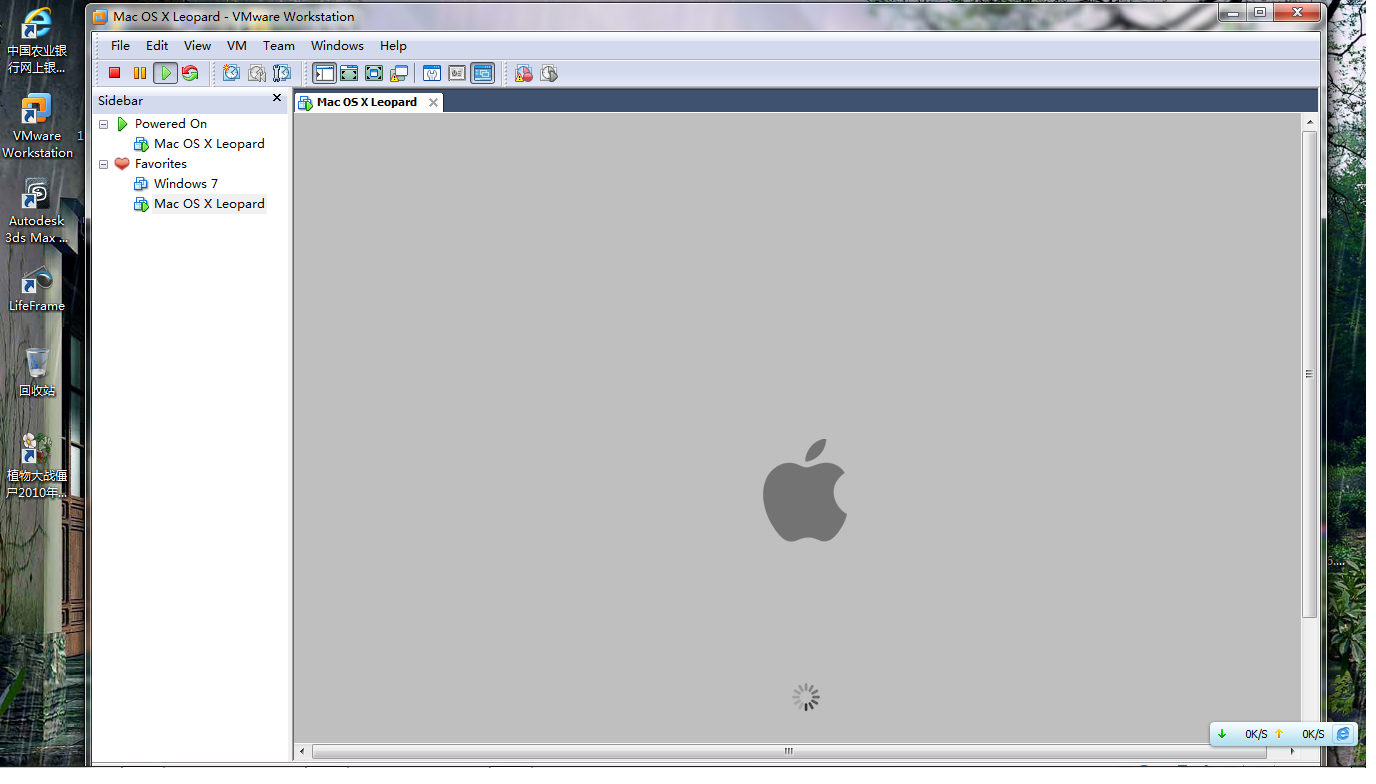
Task: Open the Help menu
Action: pos(393,45)
